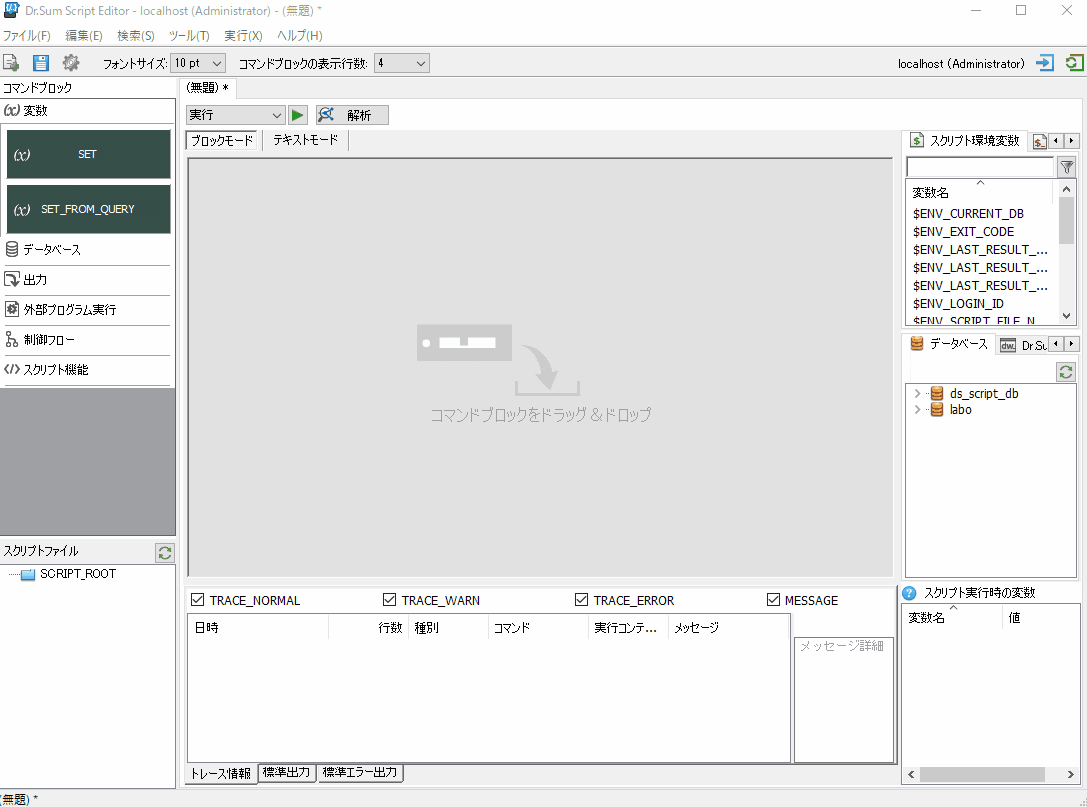Select the SET command block
Screen dimensions: 1087x807
(x=87, y=154)
